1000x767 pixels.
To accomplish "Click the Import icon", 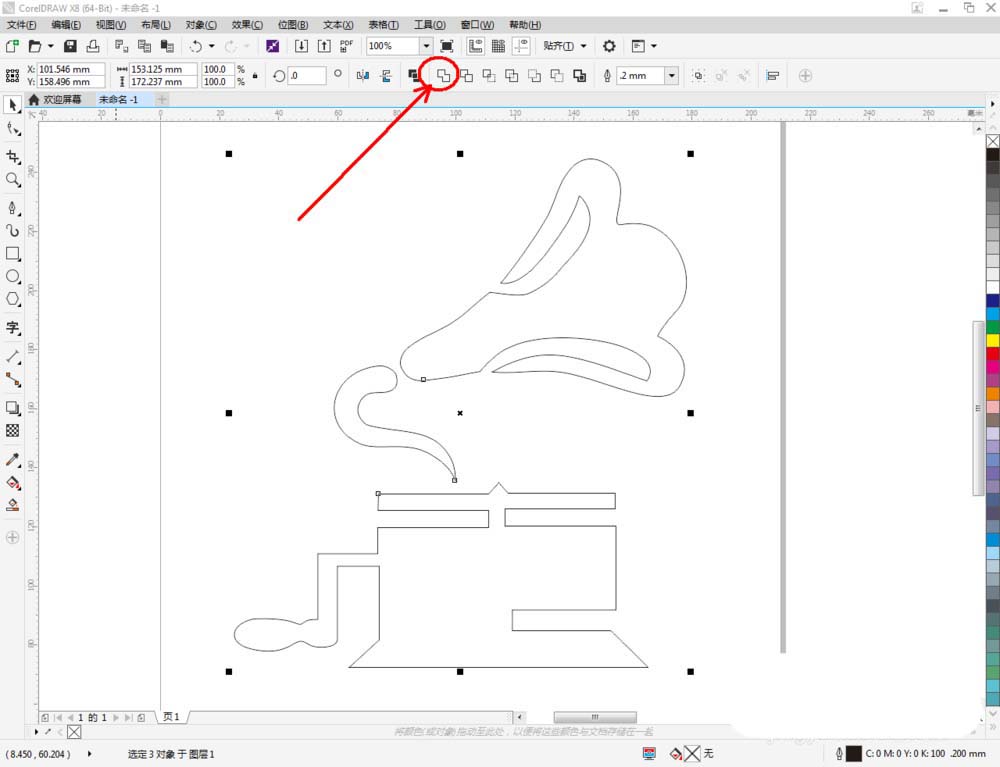I will pos(301,46).
